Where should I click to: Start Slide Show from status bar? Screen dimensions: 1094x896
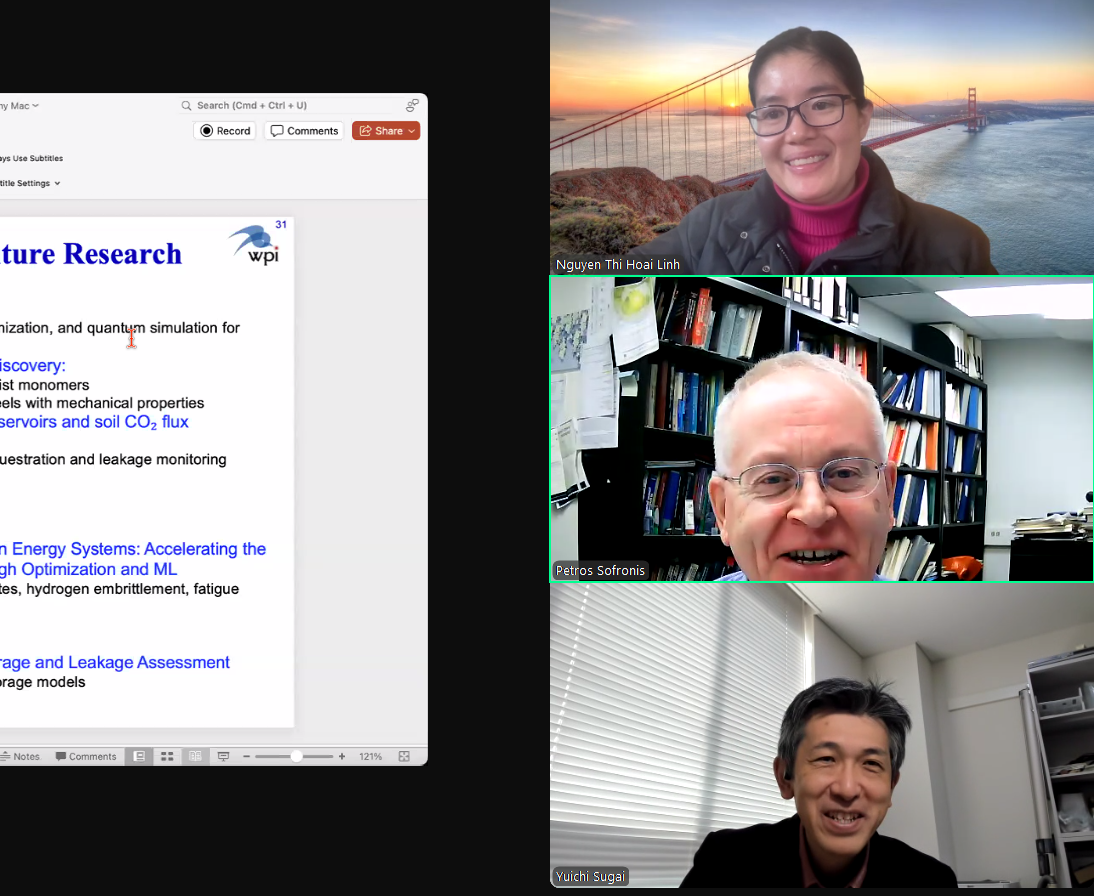(x=223, y=757)
